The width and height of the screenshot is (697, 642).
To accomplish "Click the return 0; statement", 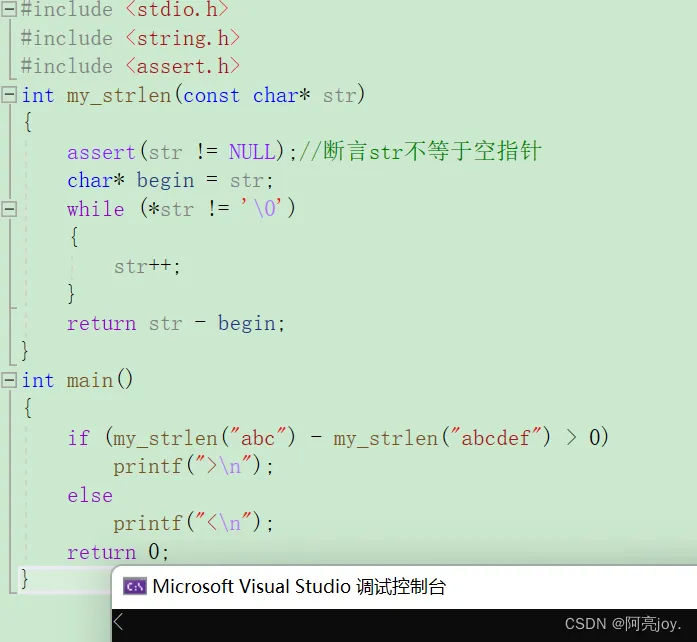I will pos(118,552).
